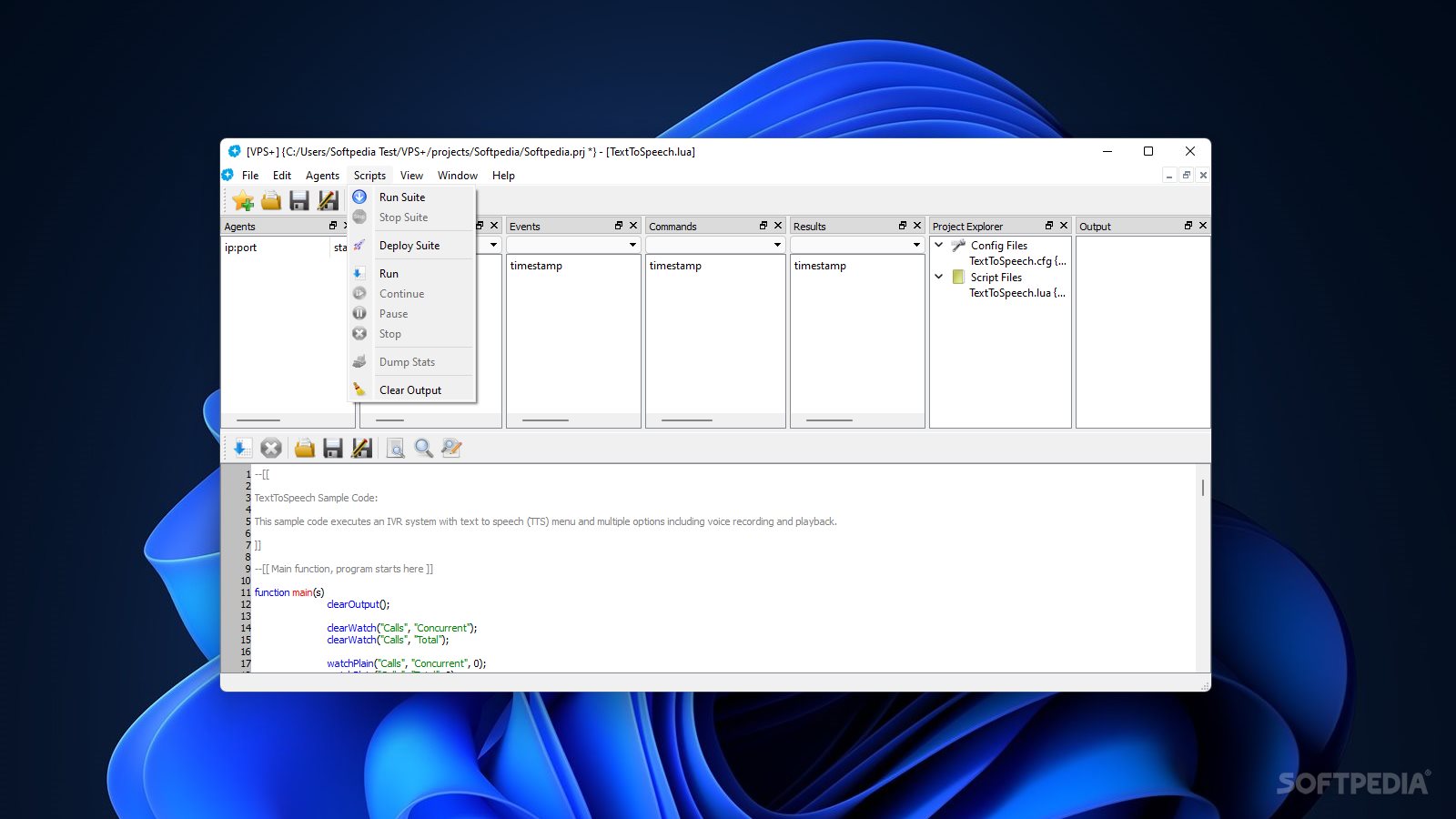Open a project with the top toolbar folder icon
Viewport: 1456px width, 819px height.
(271, 200)
